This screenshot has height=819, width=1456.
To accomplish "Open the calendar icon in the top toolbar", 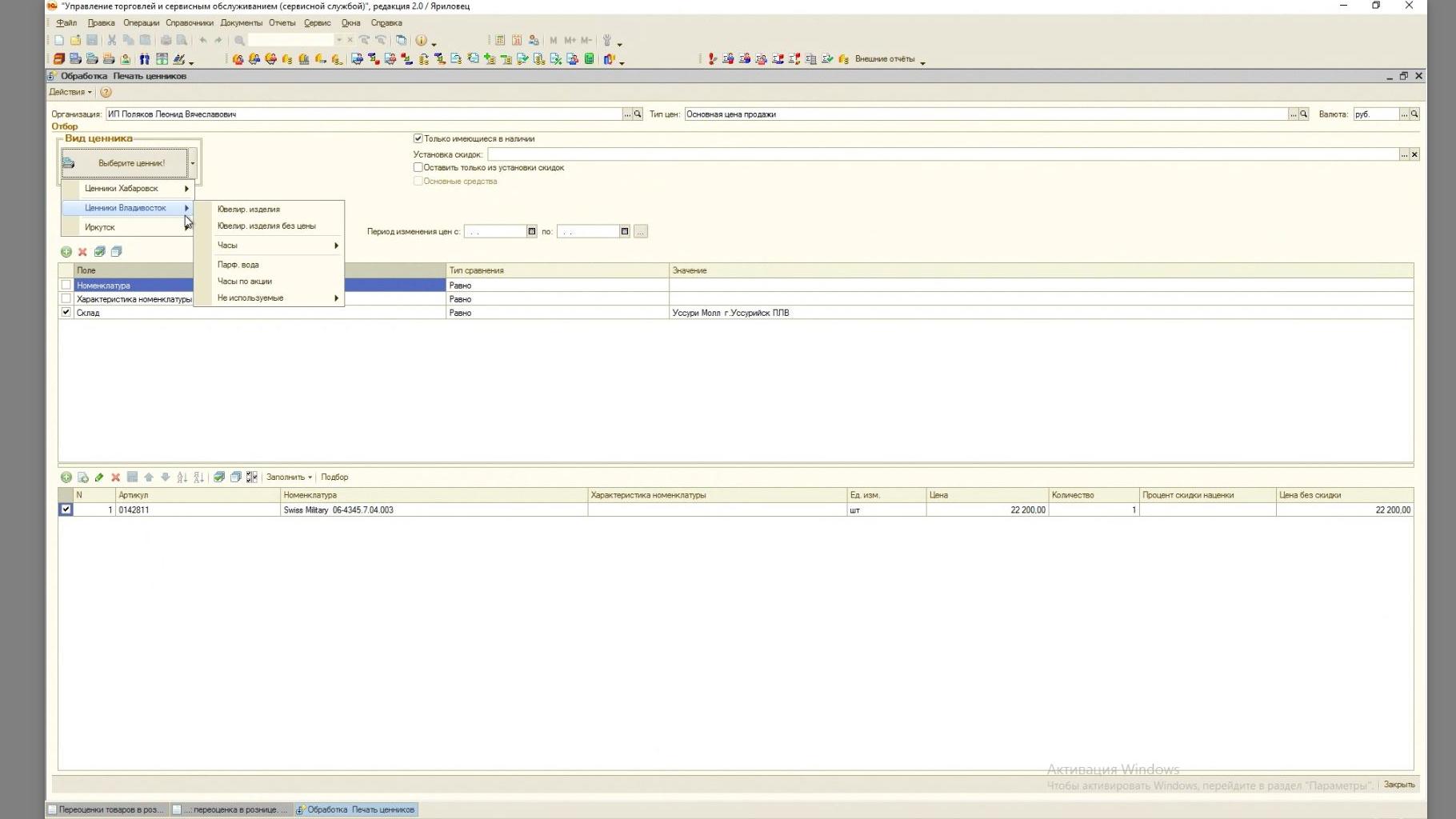I will click(x=517, y=40).
